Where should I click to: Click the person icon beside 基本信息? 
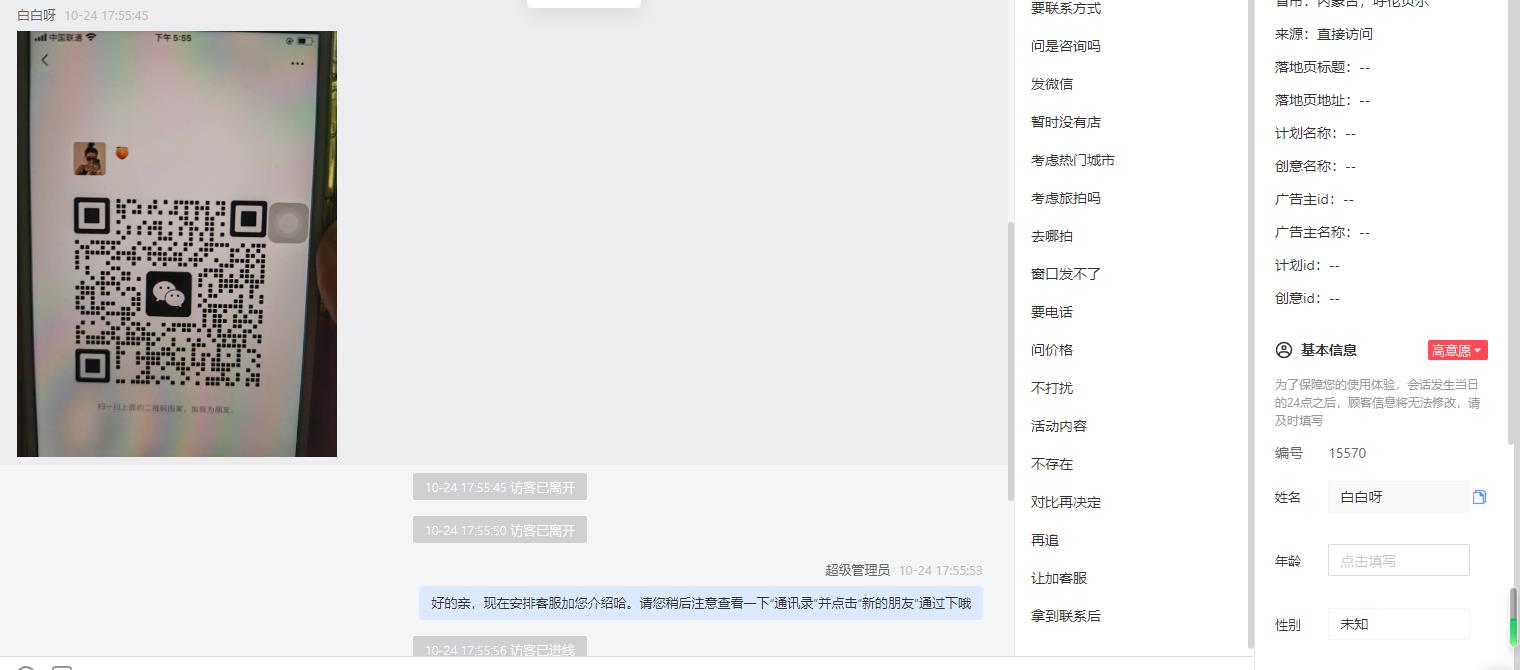[x=1284, y=350]
